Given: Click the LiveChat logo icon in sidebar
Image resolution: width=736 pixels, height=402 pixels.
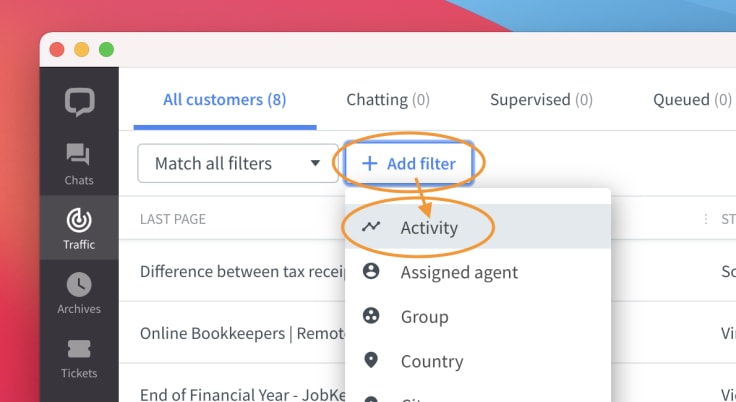Looking at the screenshot, I should 79,102.
